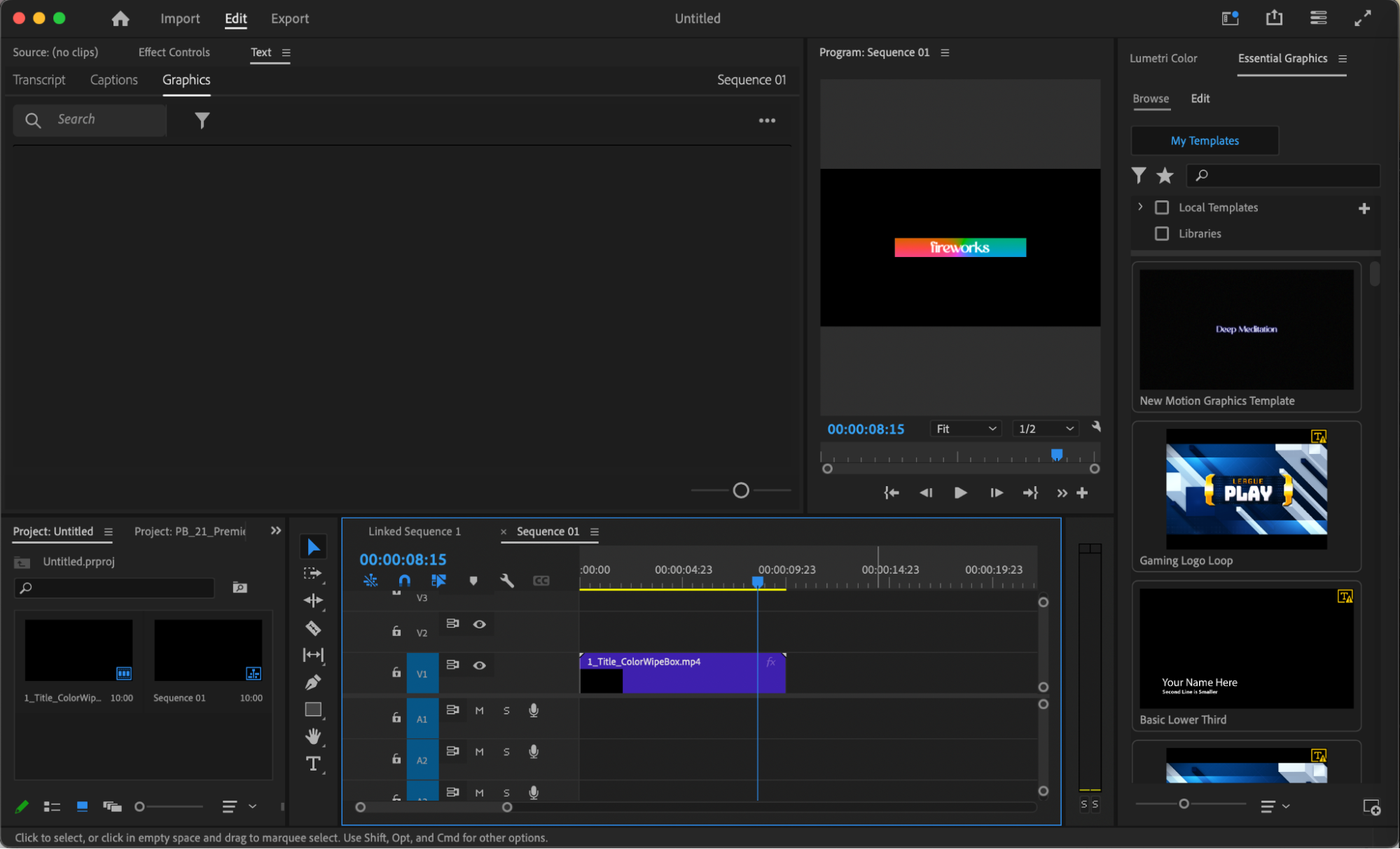This screenshot has width=1400, height=849.
Task: Toggle Snap in Timeline magnet icon
Action: 404,581
